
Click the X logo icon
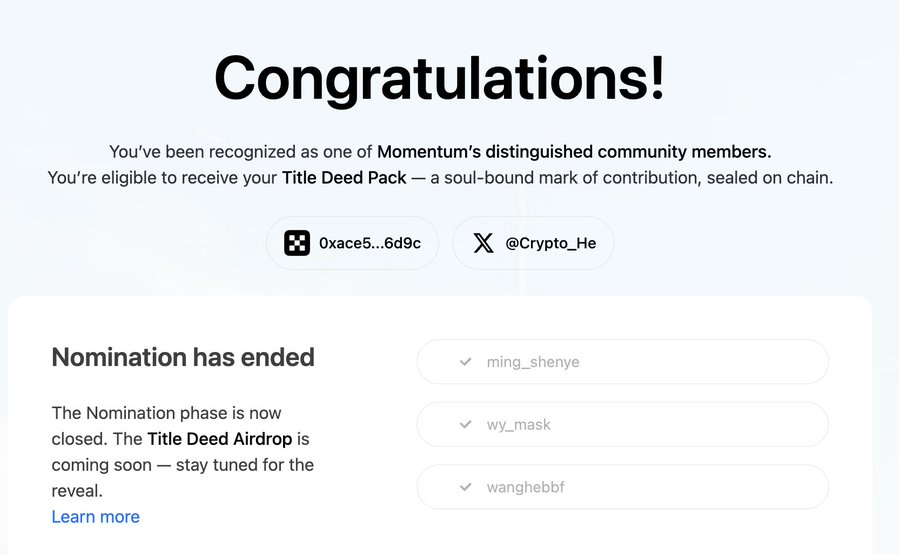483,243
